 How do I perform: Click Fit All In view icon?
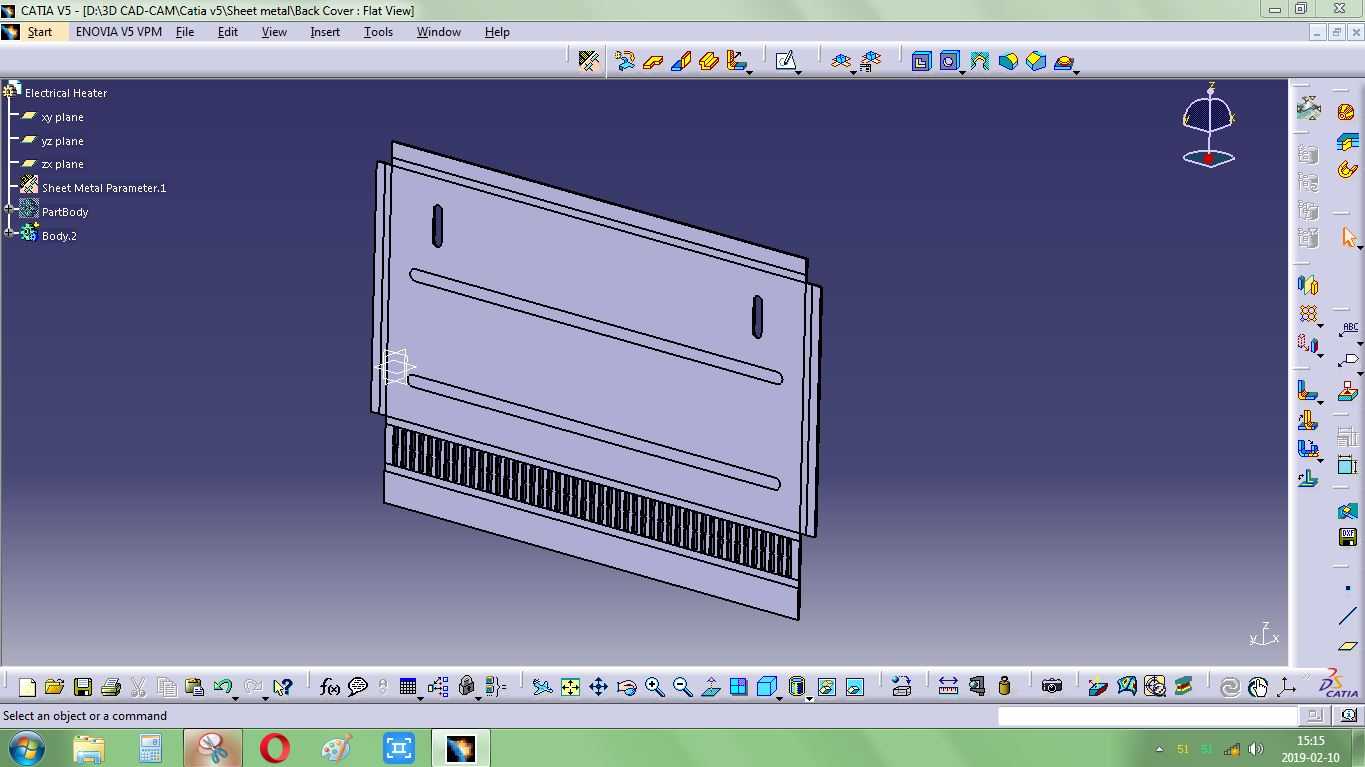[570, 687]
